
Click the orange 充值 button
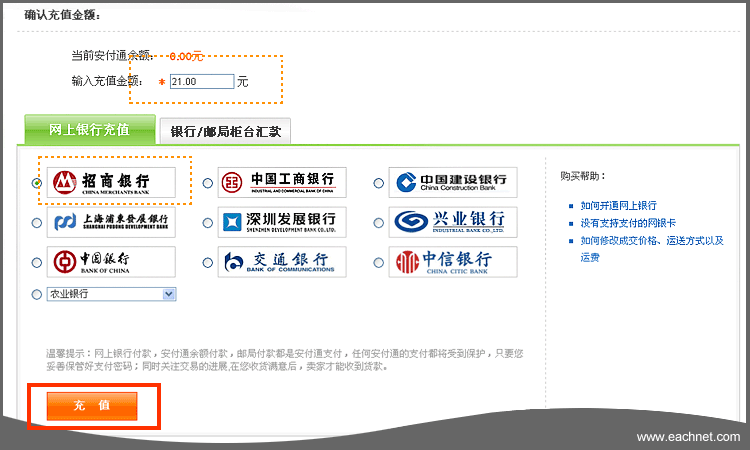coord(92,406)
